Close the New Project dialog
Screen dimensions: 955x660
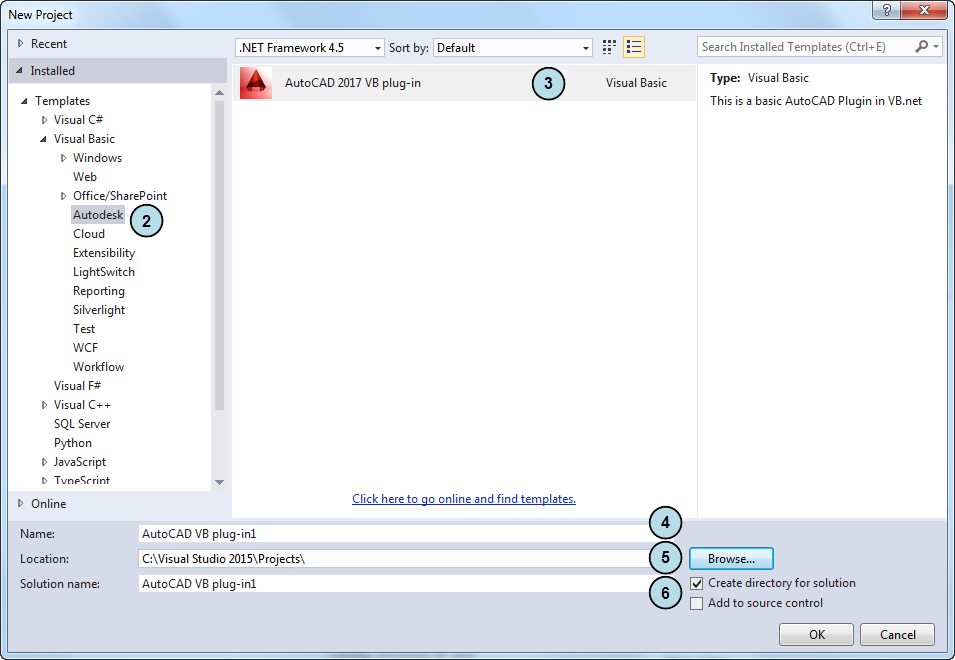(x=924, y=10)
